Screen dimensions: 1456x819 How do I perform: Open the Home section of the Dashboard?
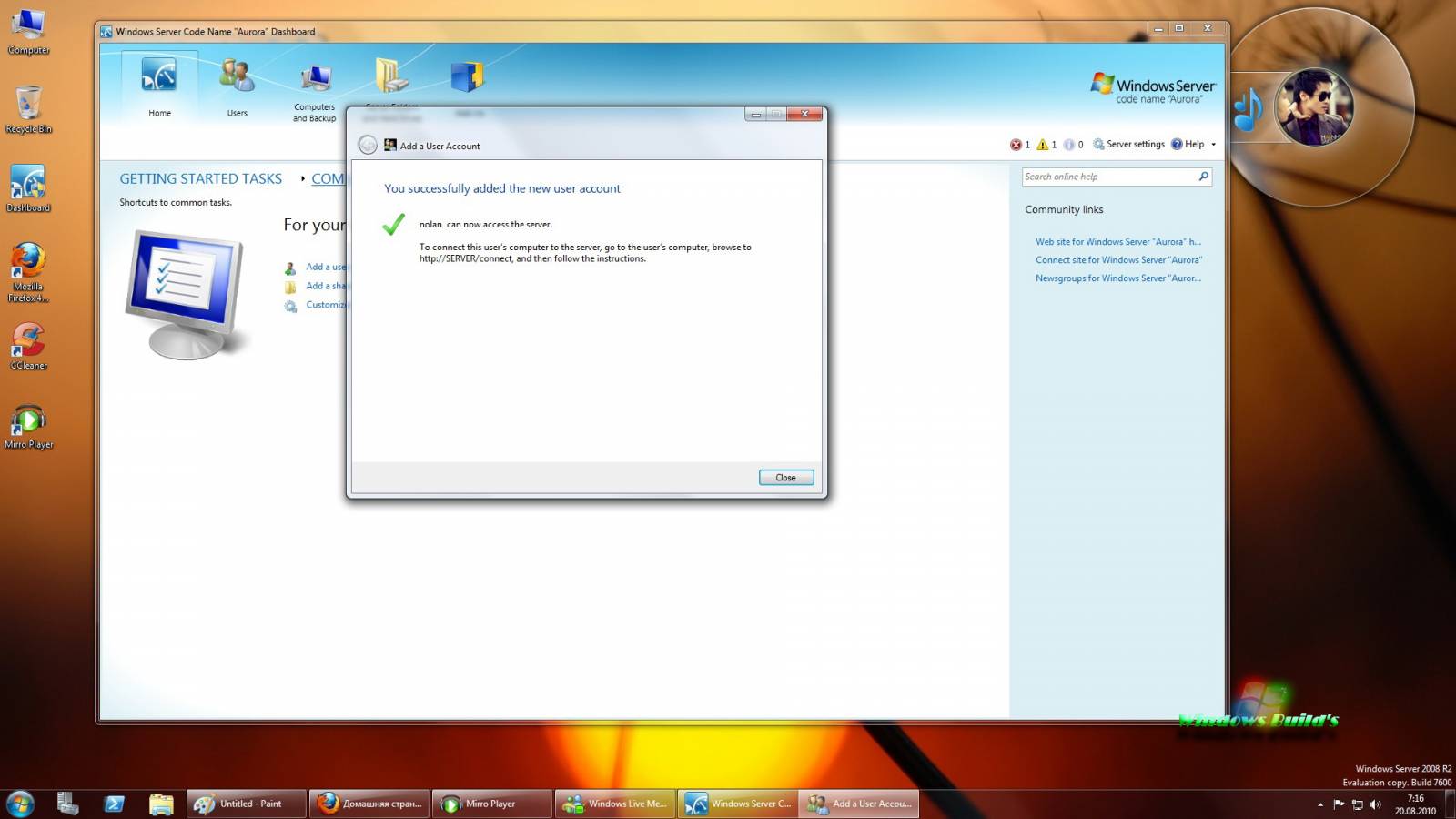point(159,86)
